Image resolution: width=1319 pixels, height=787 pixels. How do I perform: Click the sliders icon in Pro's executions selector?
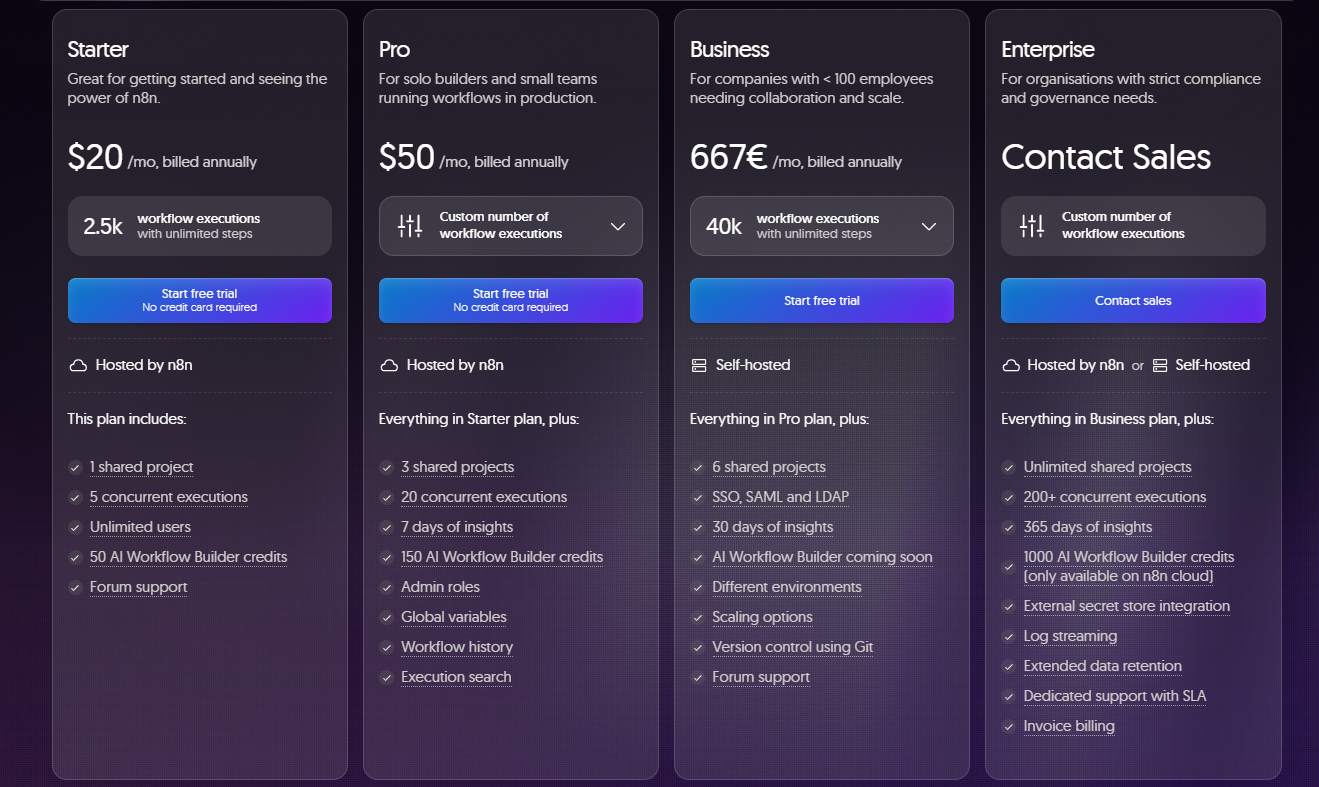[409, 226]
